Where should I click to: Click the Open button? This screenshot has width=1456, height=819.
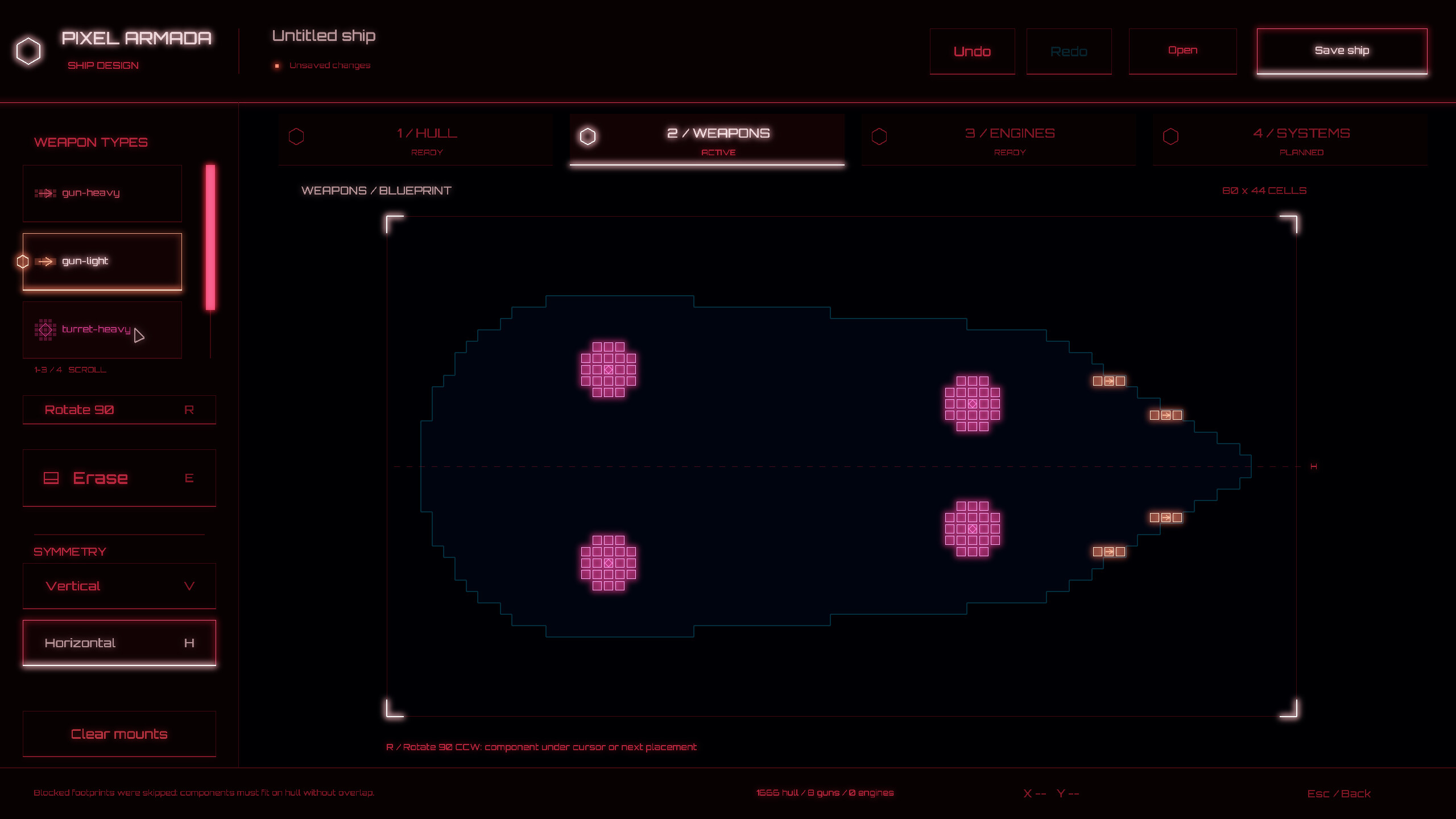coord(1183,51)
